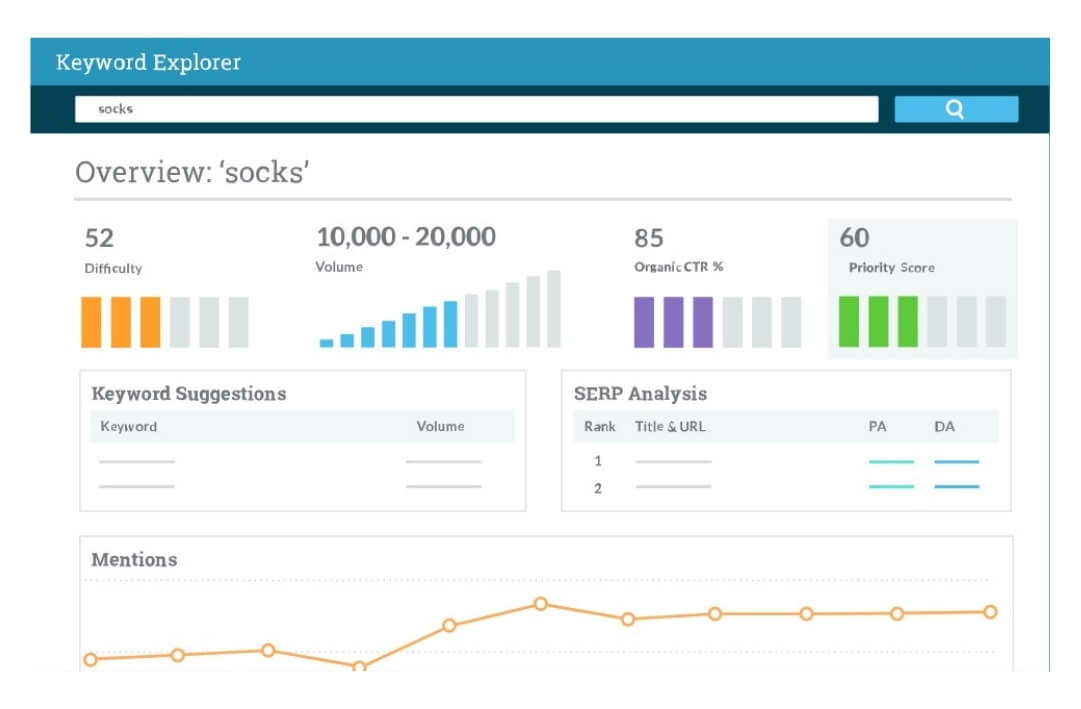The image size is (1081, 709).
Task: Click the Organic CTR value 85
Action: [649, 238]
